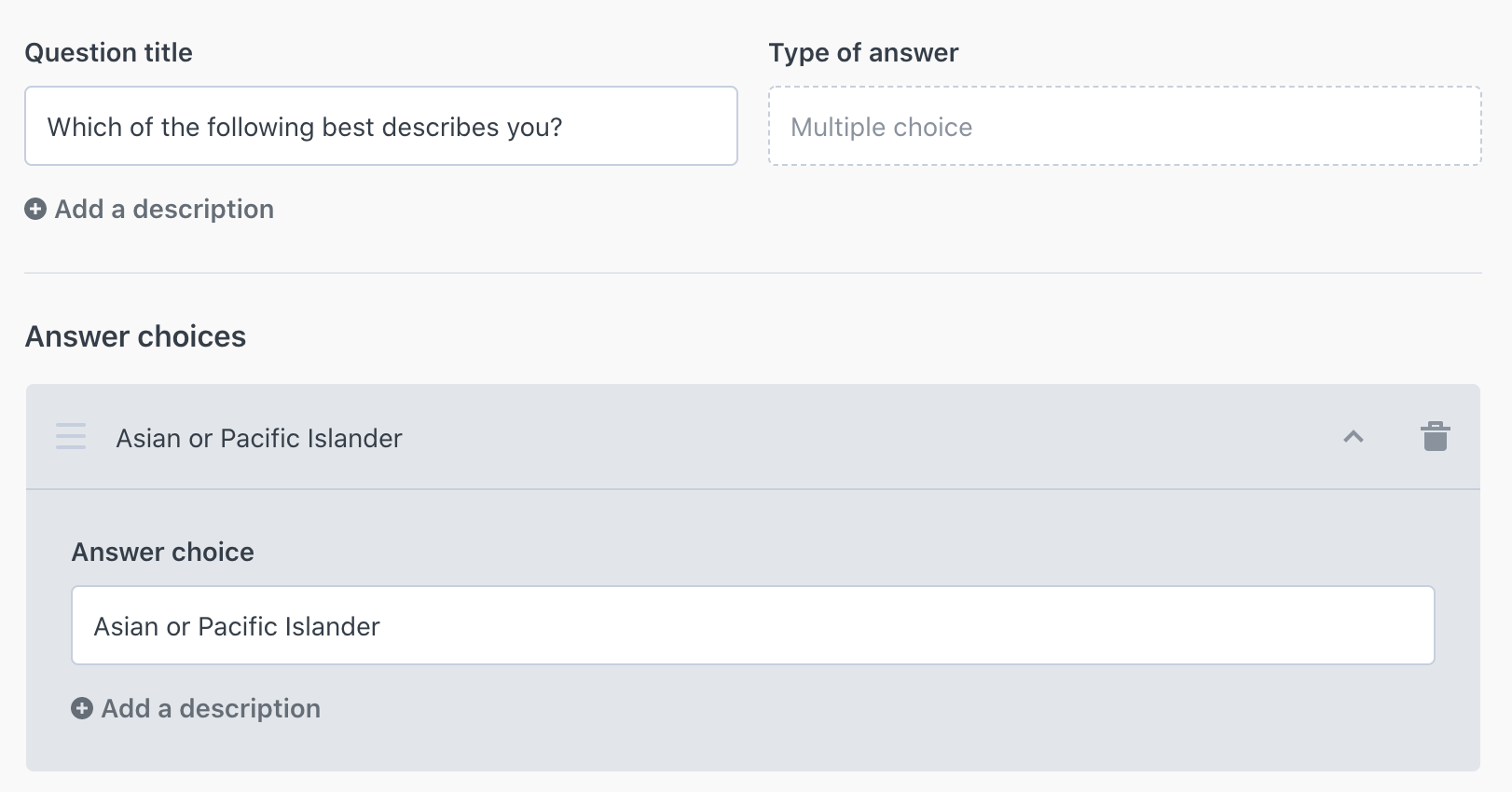Image resolution: width=1512 pixels, height=792 pixels.
Task: Click the Answer choice field label
Action: 163,552
